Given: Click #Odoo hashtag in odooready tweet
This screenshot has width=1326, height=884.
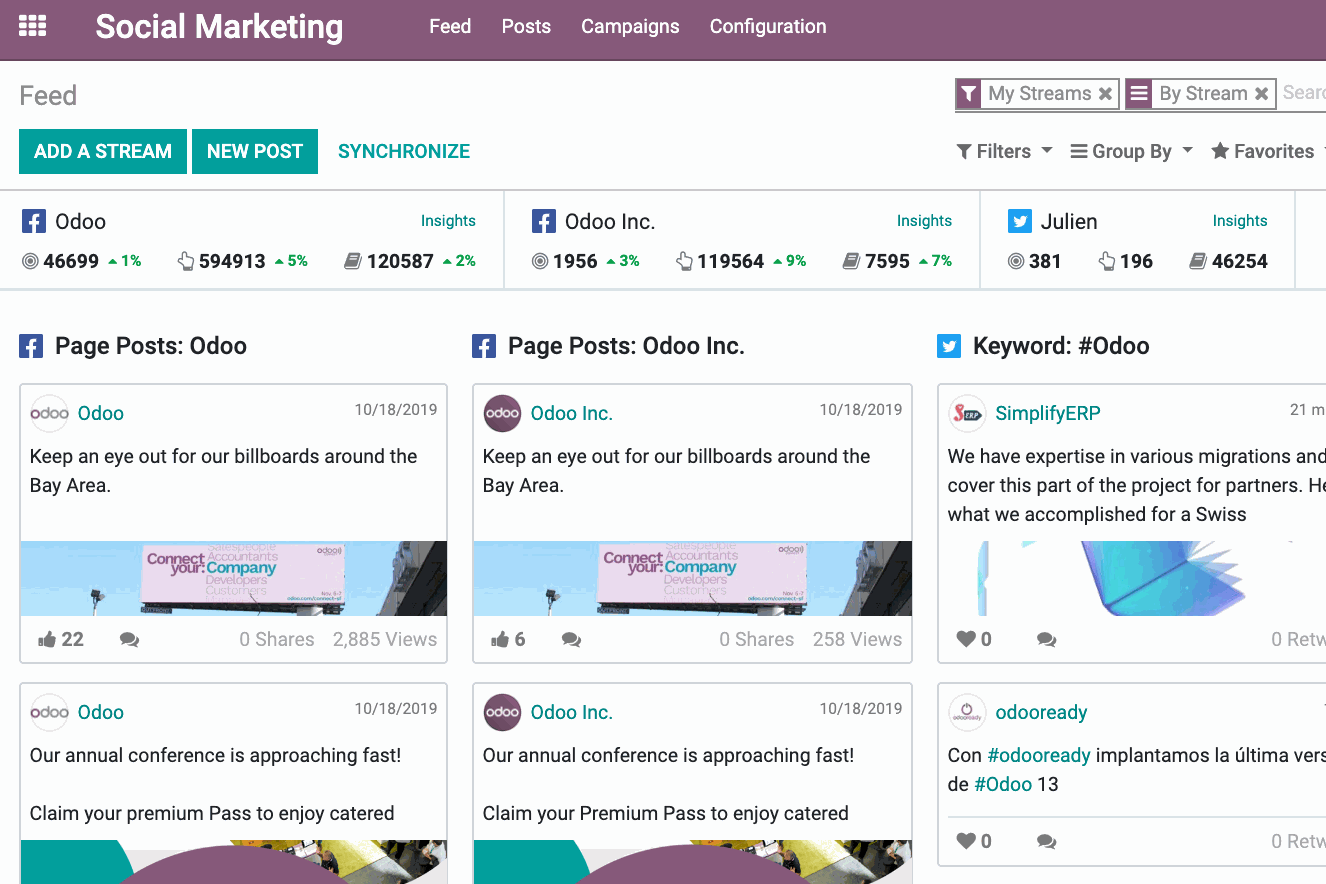Looking at the screenshot, I should [1003, 784].
